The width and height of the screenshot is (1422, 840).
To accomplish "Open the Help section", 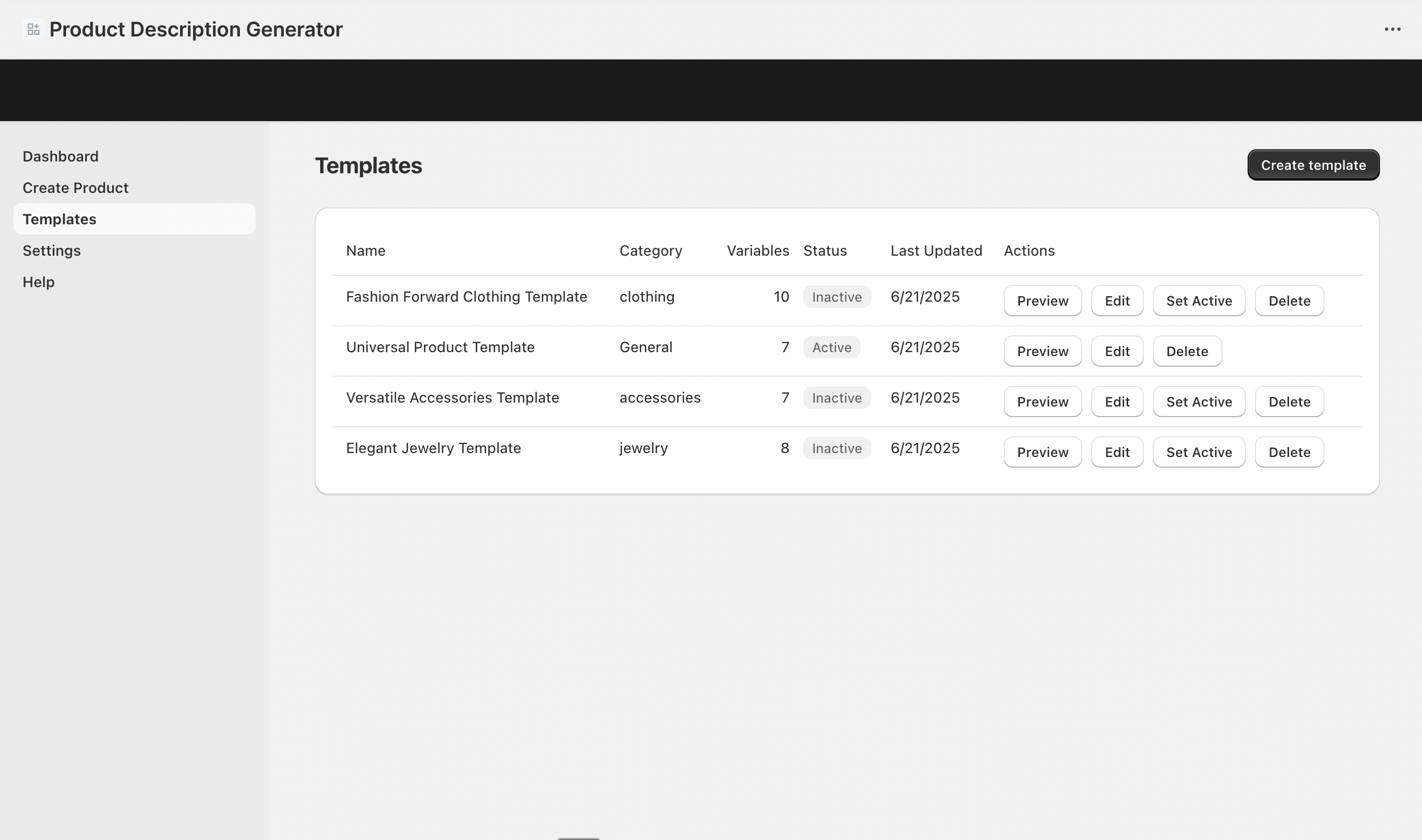I will click(x=39, y=282).
